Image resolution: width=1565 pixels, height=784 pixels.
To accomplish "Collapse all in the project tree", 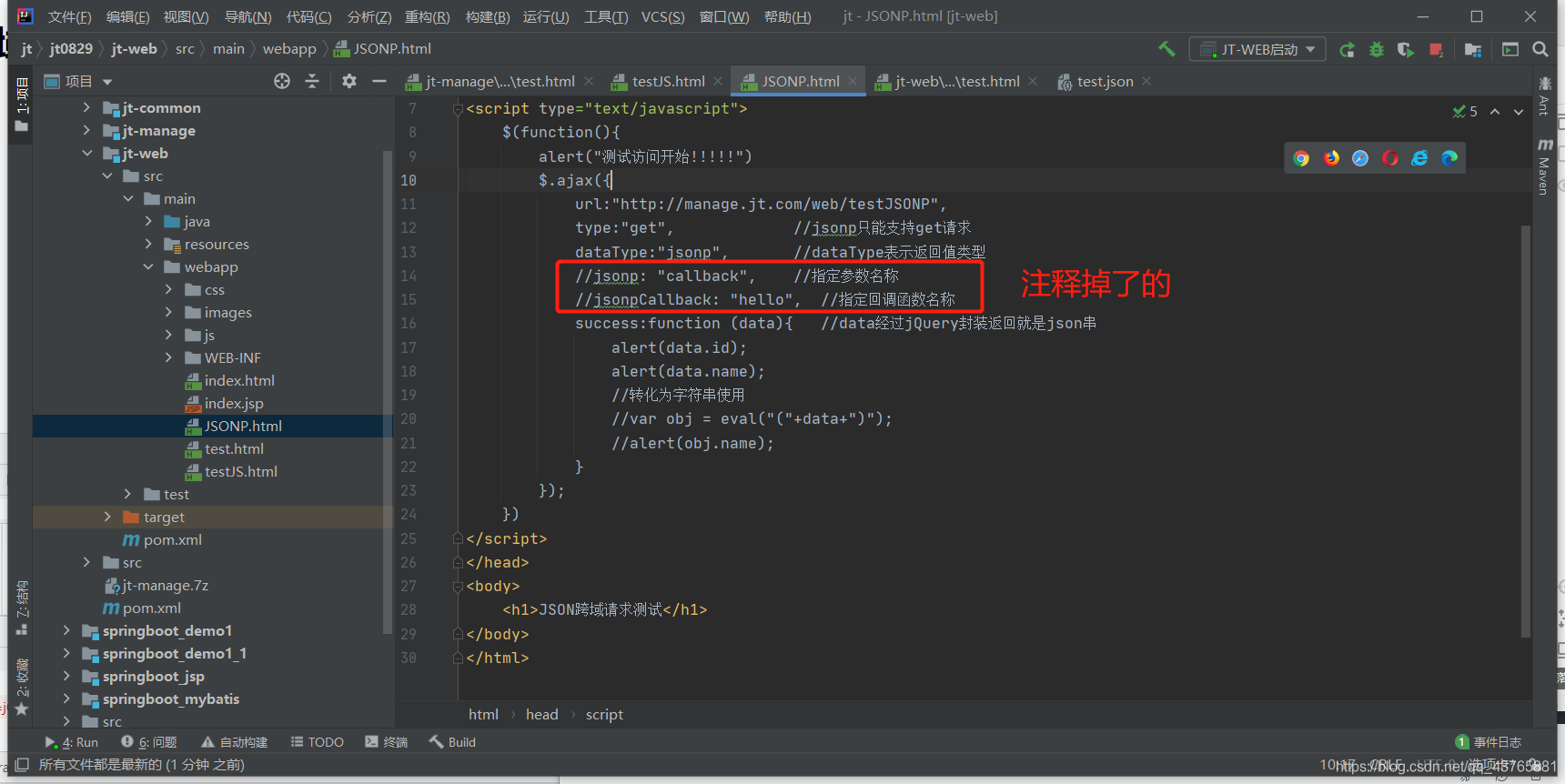I will click(x=312, y=81).
